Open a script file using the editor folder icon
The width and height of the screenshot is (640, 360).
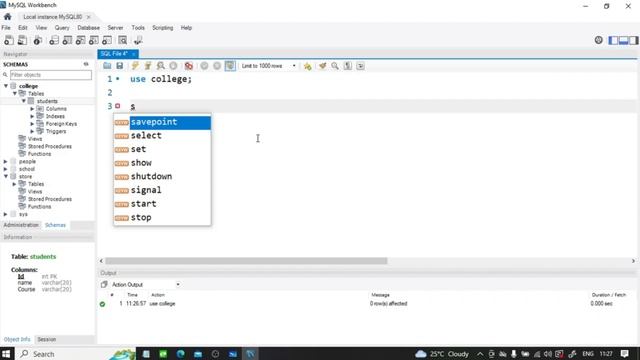[x=107, y=66]
